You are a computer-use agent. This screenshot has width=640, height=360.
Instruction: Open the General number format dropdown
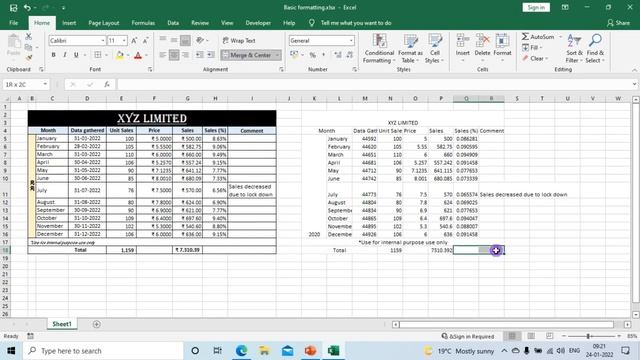point(351,40)
